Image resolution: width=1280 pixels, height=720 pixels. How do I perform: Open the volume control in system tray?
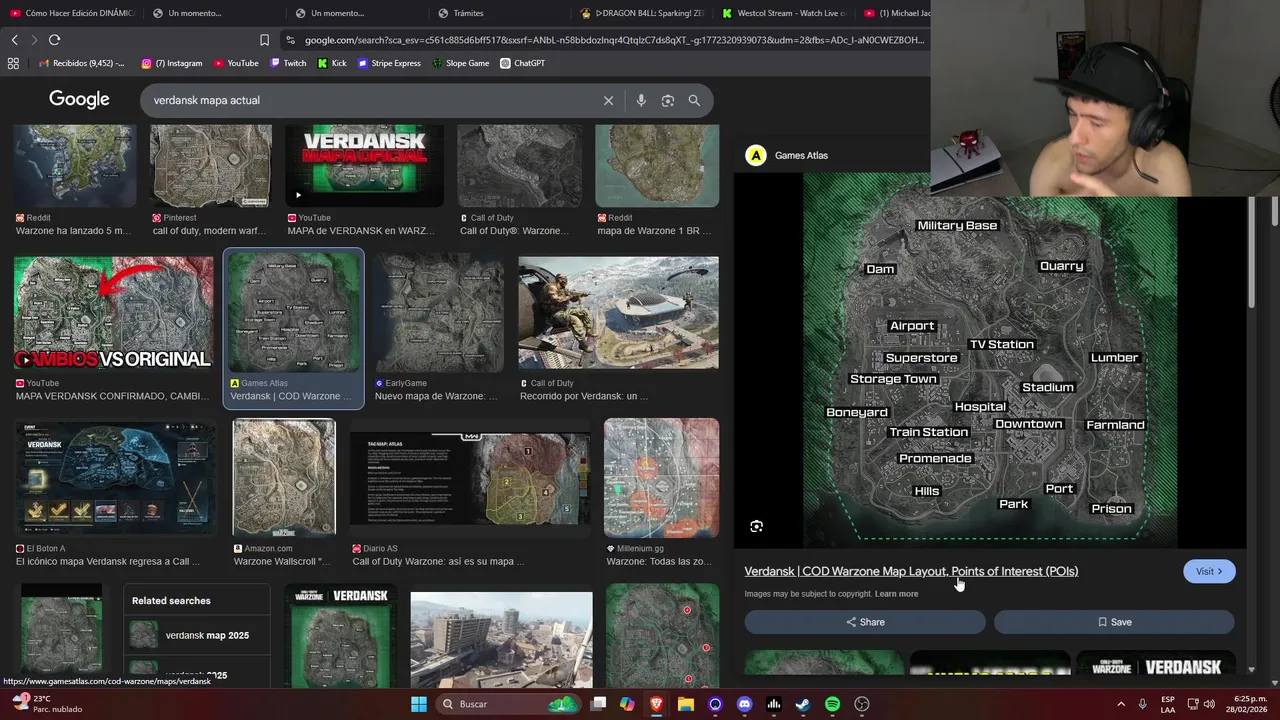point(1210,704)
